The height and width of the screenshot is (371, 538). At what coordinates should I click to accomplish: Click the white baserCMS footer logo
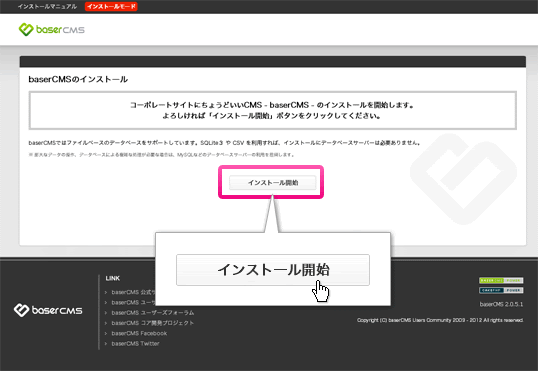[48, 310]
